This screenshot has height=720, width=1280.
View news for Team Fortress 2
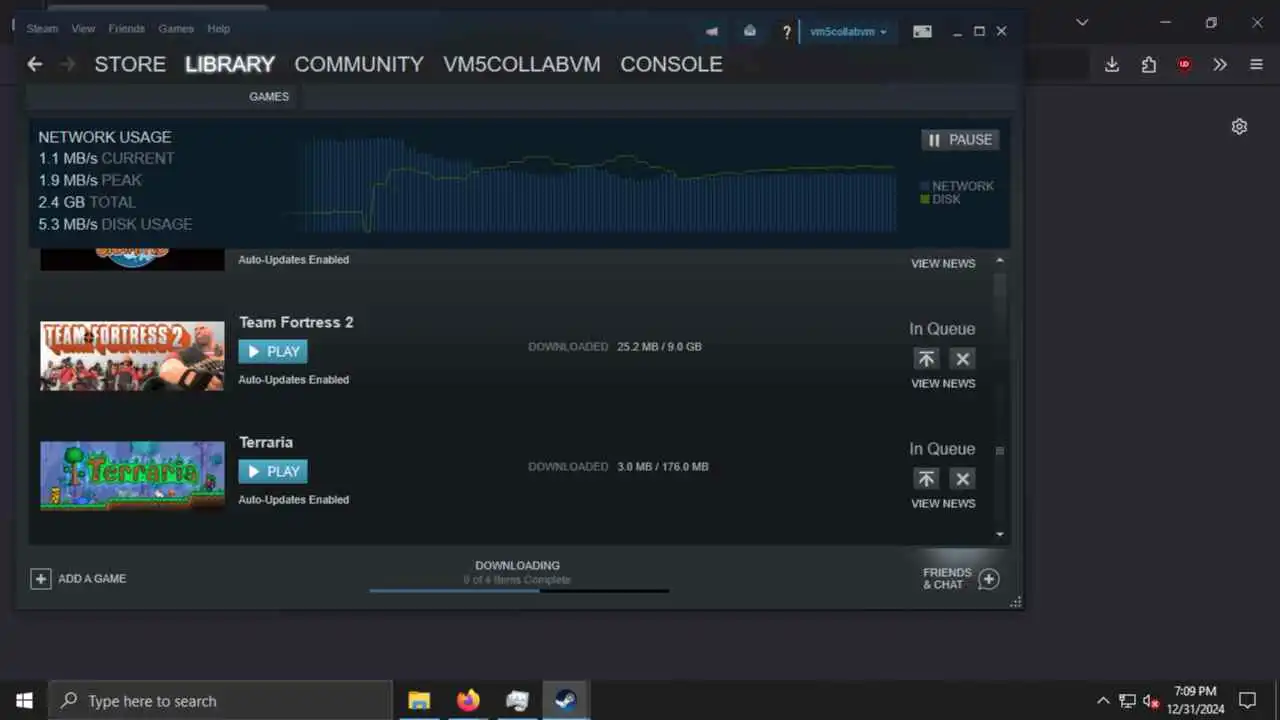(x=943, y=384)
